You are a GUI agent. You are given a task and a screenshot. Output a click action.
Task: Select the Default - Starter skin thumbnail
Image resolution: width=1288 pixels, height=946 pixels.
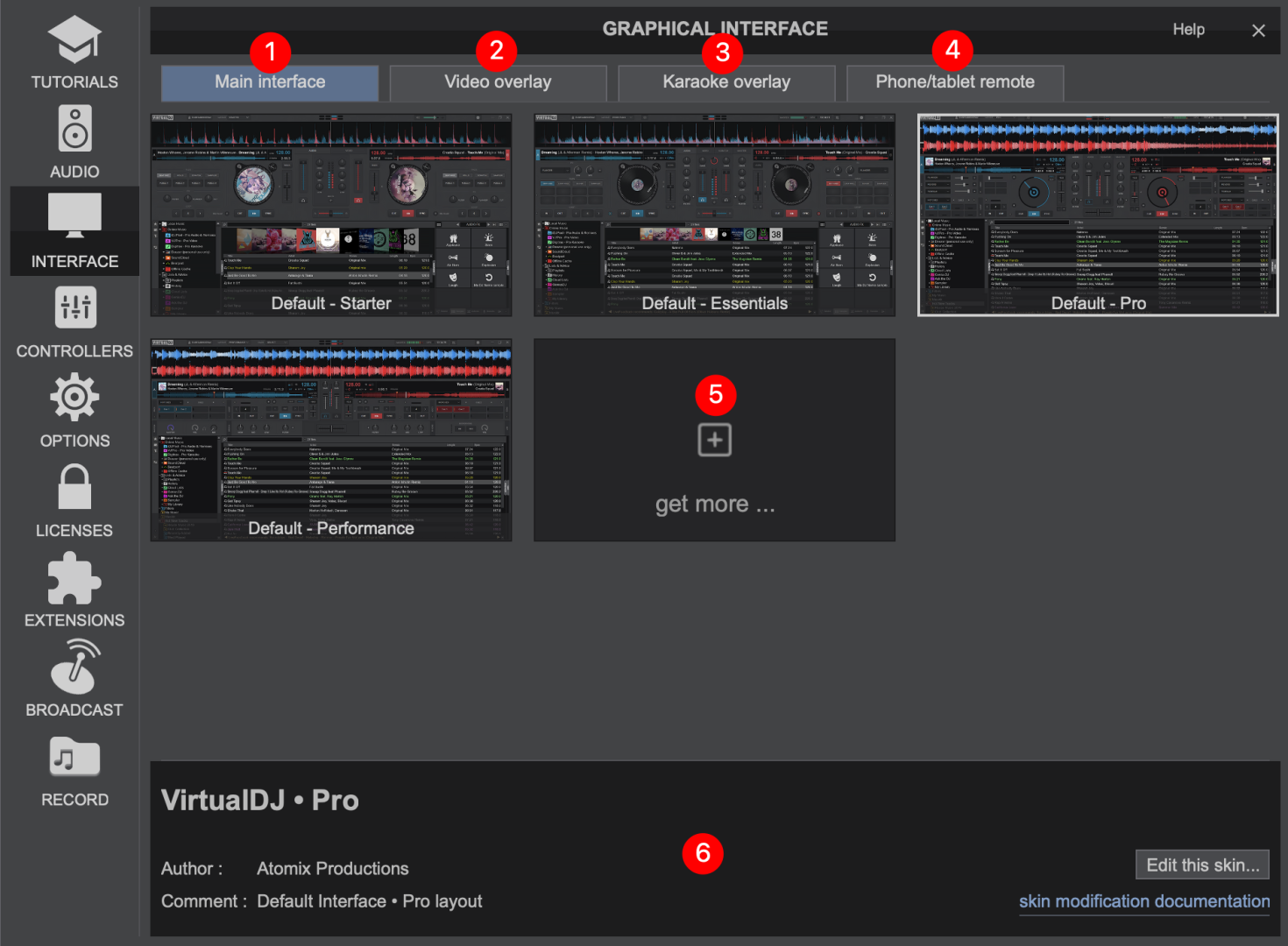[331, 215]
